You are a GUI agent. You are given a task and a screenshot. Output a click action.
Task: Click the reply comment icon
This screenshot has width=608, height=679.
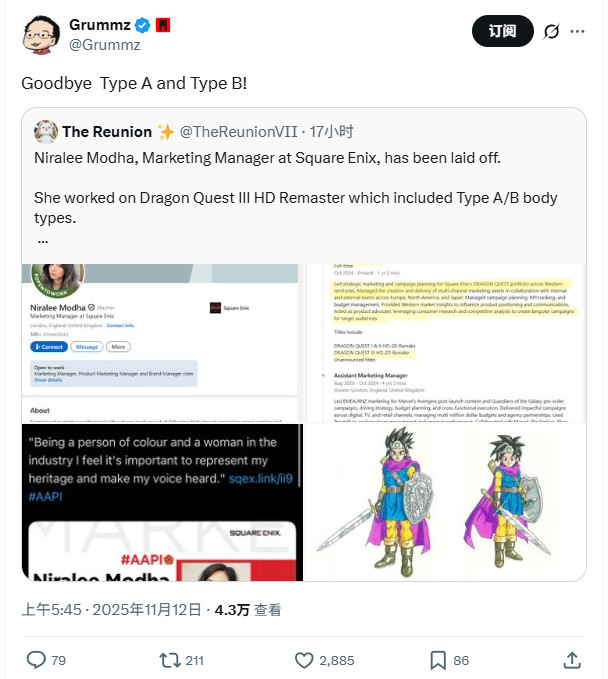[36, 660]
